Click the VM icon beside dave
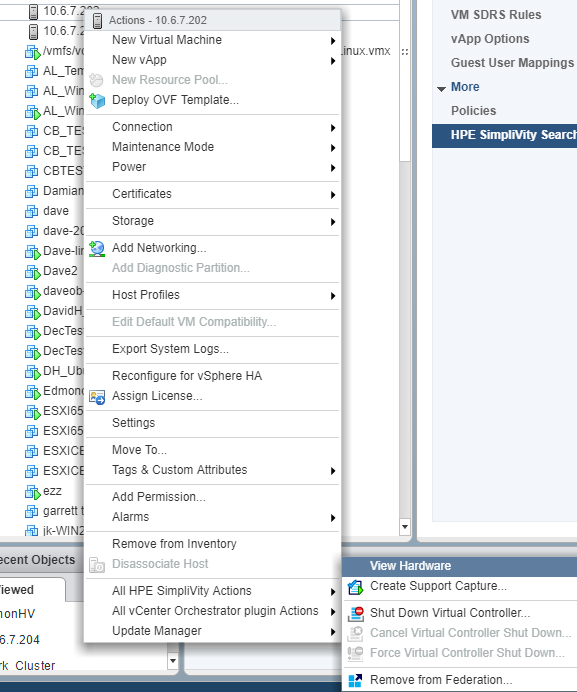This screenshot has height=692, width=577. pyautogui.click(x=31, y=211)
